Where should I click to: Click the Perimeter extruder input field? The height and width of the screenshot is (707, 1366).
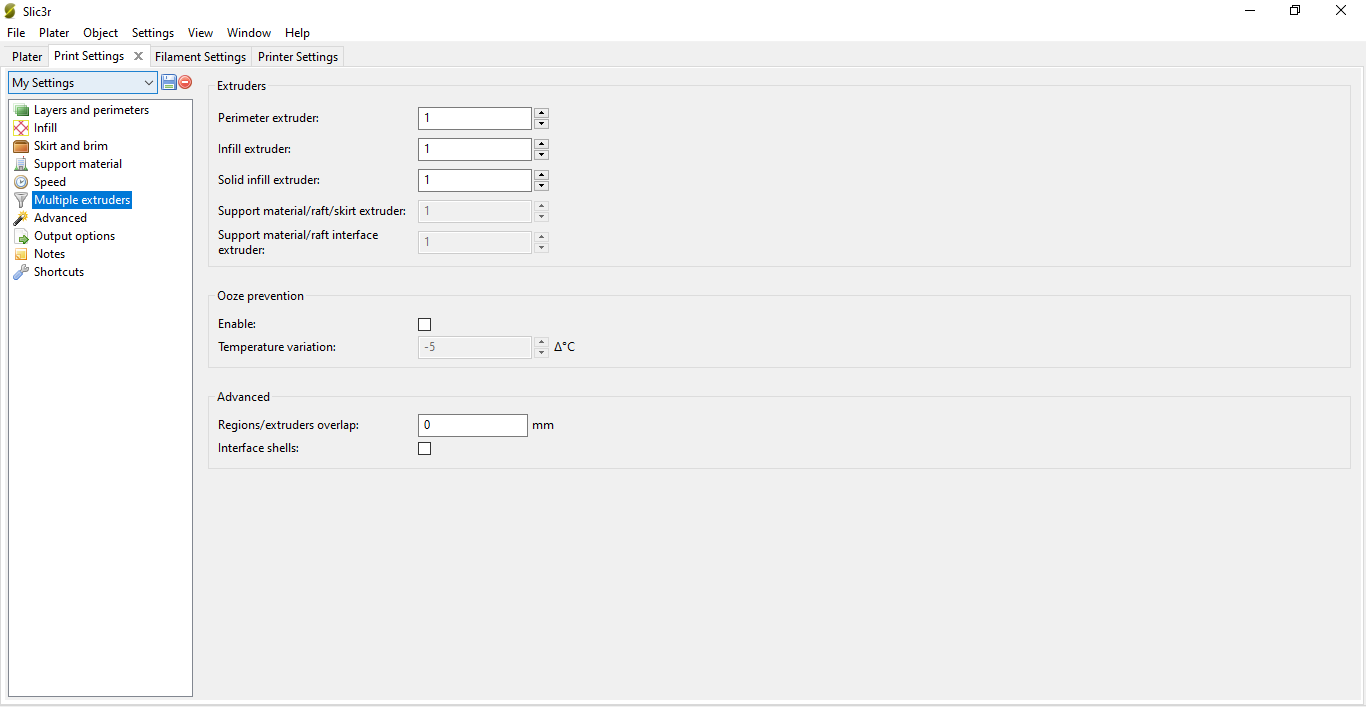pos(475,118)
